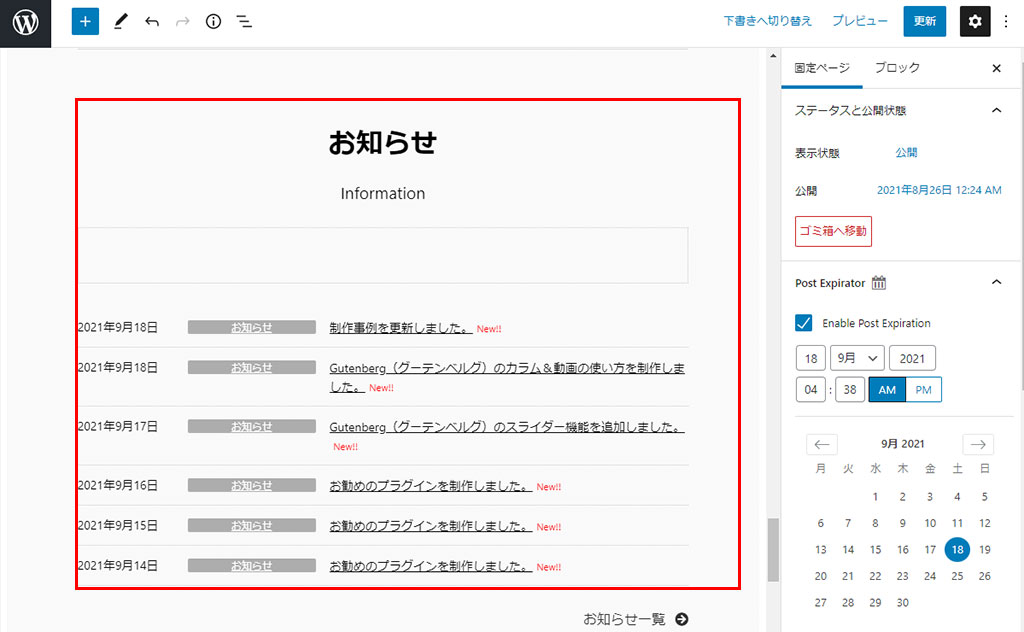The width and height of the screenshot is (1024, 632).
Task: Select the pencil edit tool
Action: pos(121,21)
